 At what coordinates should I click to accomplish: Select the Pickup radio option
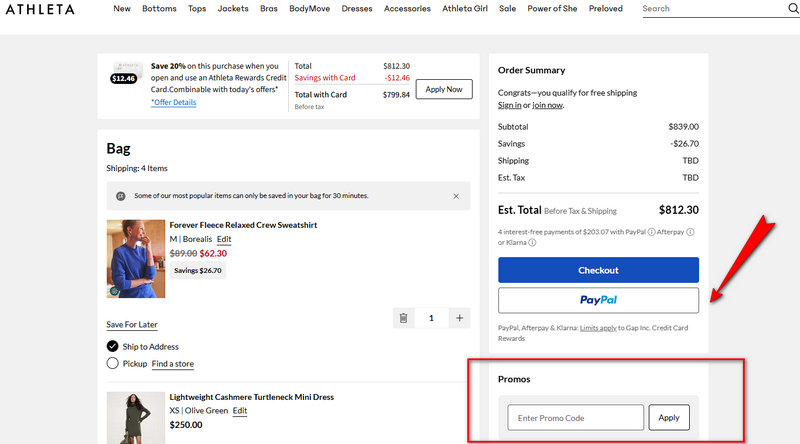pos(113,364)
